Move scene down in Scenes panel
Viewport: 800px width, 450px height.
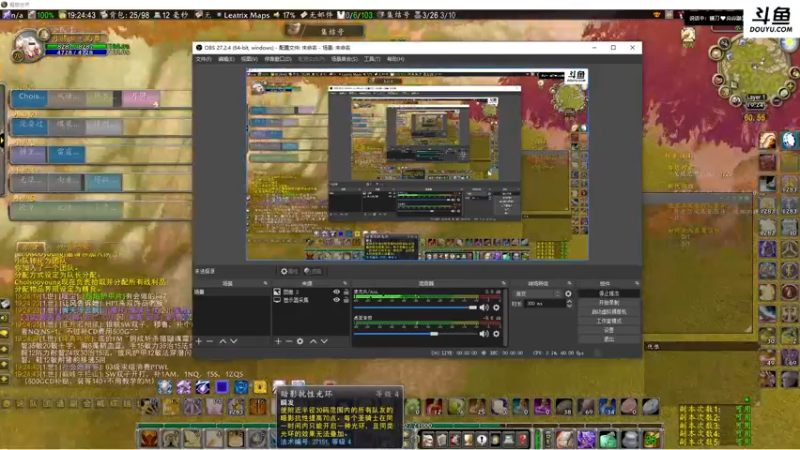pyautogui.click(x=234, y=341)
